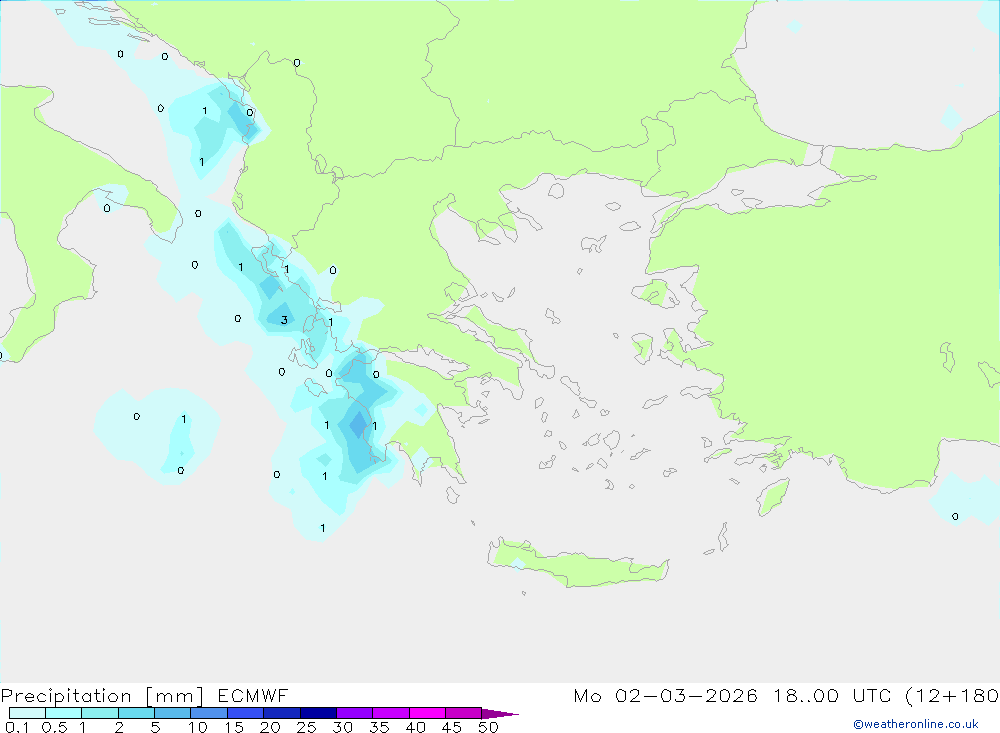Screen dimensions: 1000x733
Task: Click the legend label '40'
Action: pyautogui.click(x=415, y=727)
